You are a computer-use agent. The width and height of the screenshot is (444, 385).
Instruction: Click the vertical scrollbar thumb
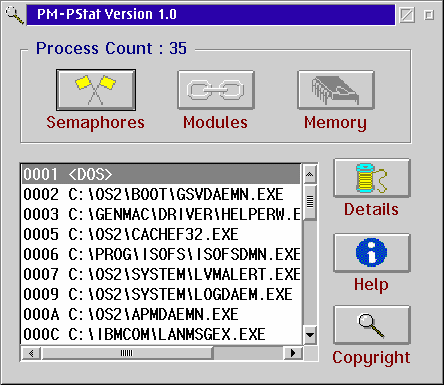[x=310, y=202]
